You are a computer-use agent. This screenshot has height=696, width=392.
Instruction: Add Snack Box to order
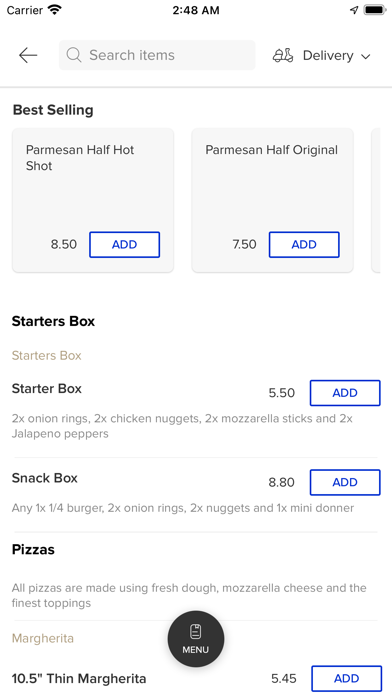[x=345, y=482]
